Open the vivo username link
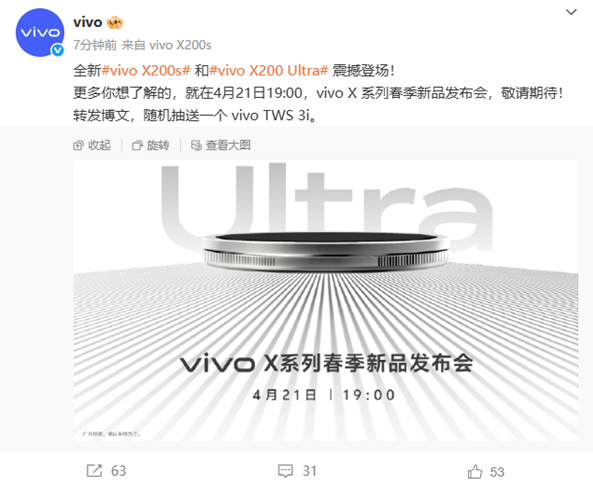The image size is (593, 483). click(88, 22)
